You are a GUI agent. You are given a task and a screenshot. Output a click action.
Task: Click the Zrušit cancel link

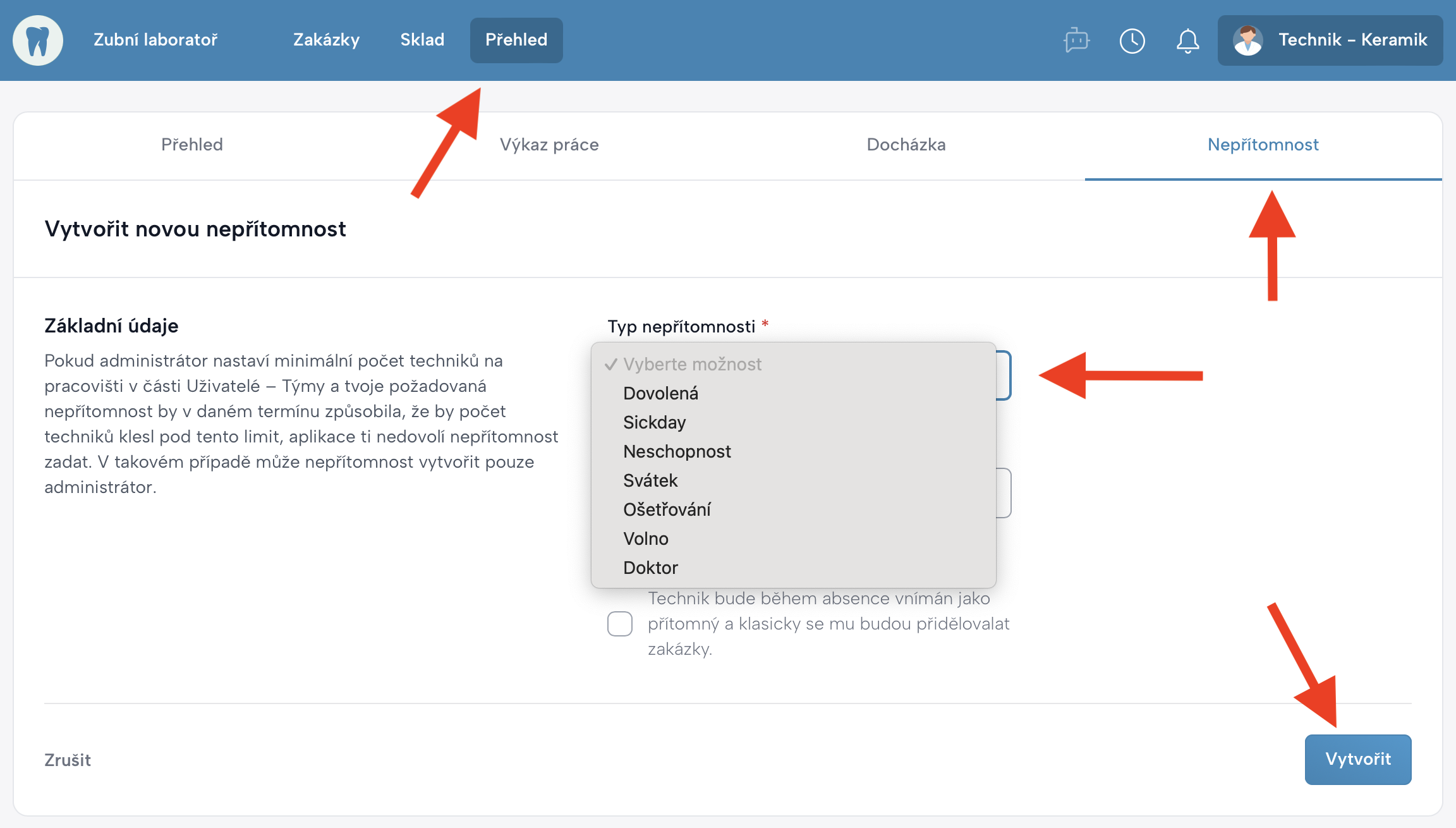point(68,760)
